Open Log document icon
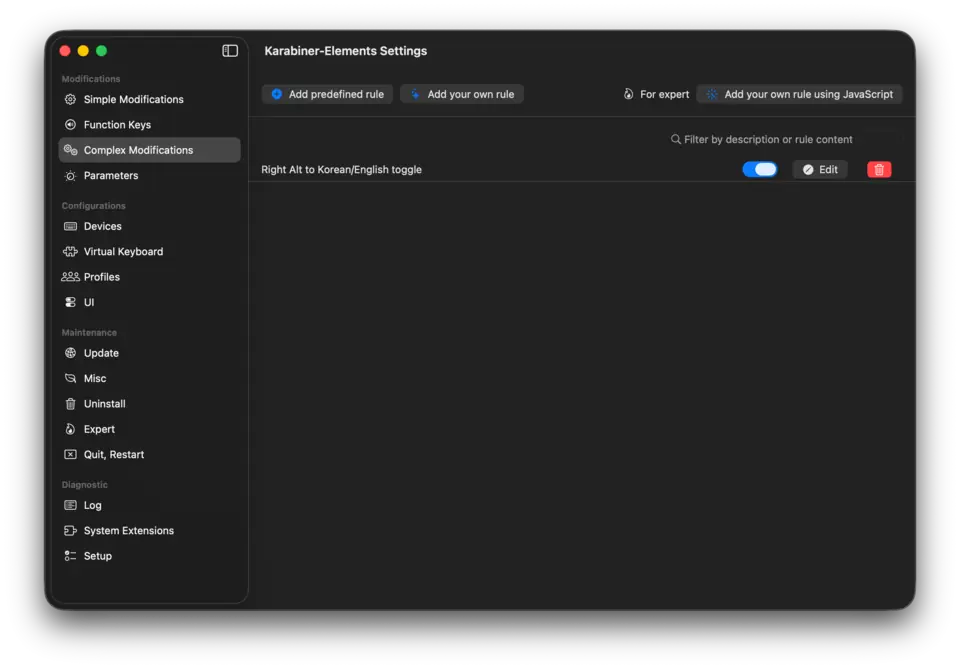 [x=70, y=506]
